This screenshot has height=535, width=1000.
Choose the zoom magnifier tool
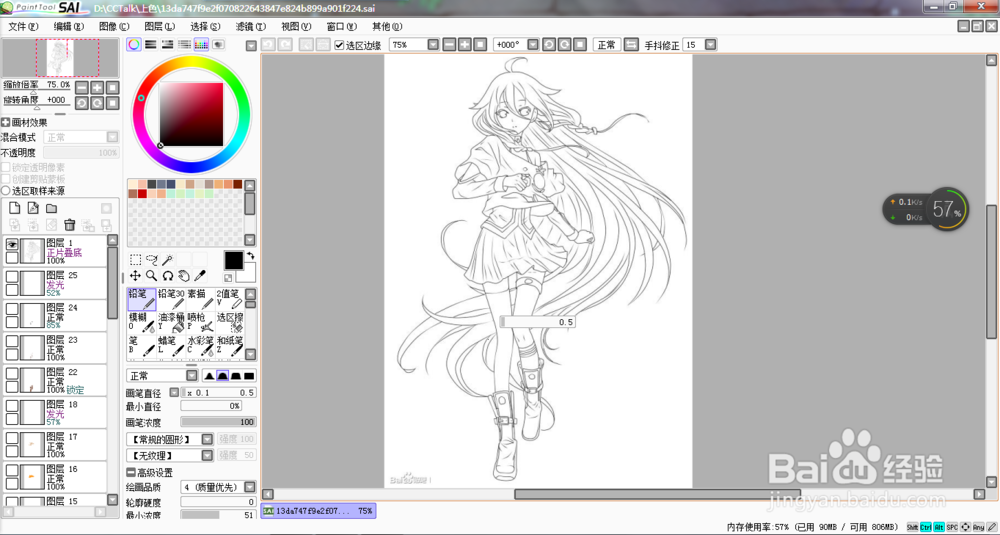pyautogui.click(x=151, y=275)
